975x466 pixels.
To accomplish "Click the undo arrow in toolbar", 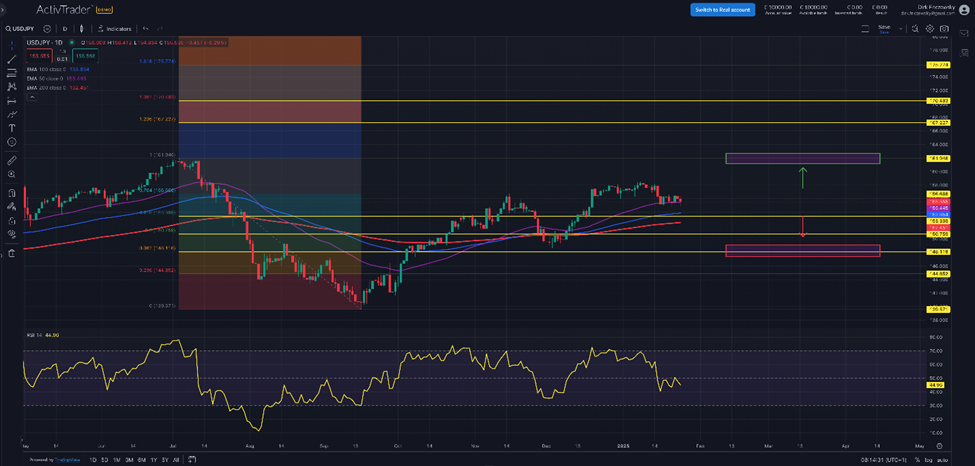I will pyautogui.click(x=146, y=29).
